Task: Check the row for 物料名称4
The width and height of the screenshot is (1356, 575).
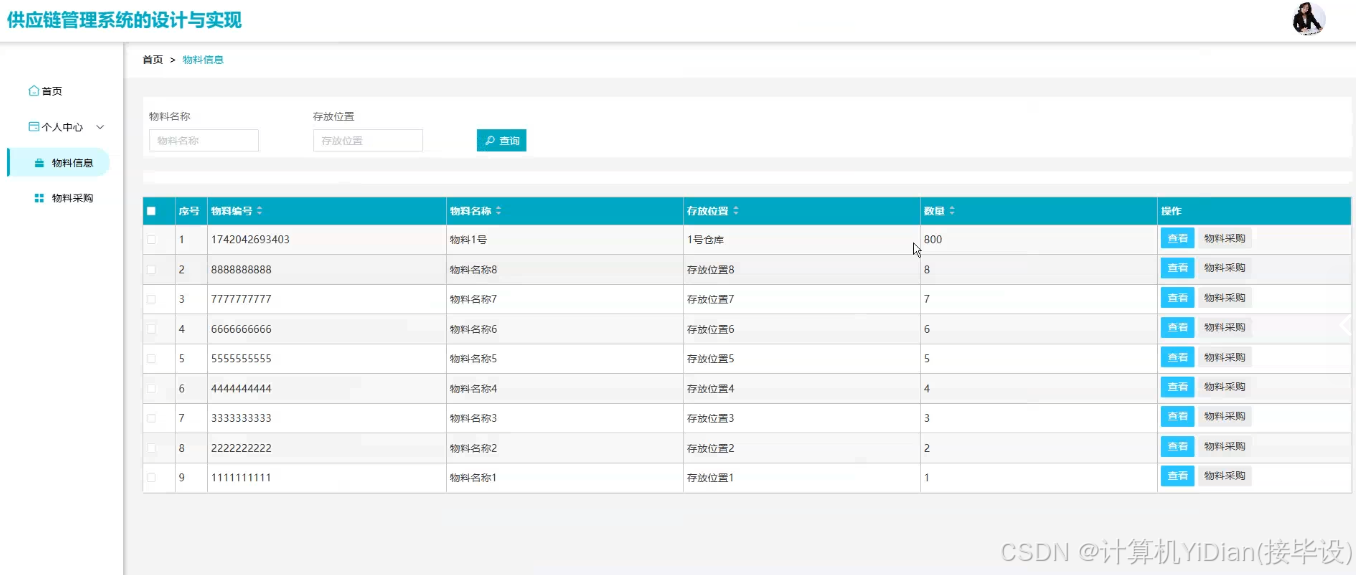Action: click(x=151, y=388)
